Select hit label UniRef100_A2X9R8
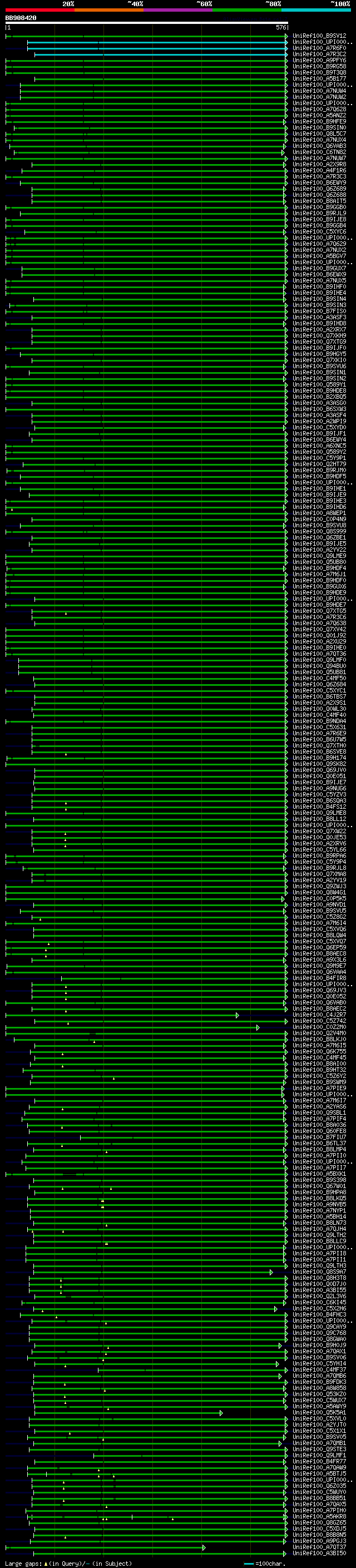Screen dimensions: 356x1568 point(319,164)
